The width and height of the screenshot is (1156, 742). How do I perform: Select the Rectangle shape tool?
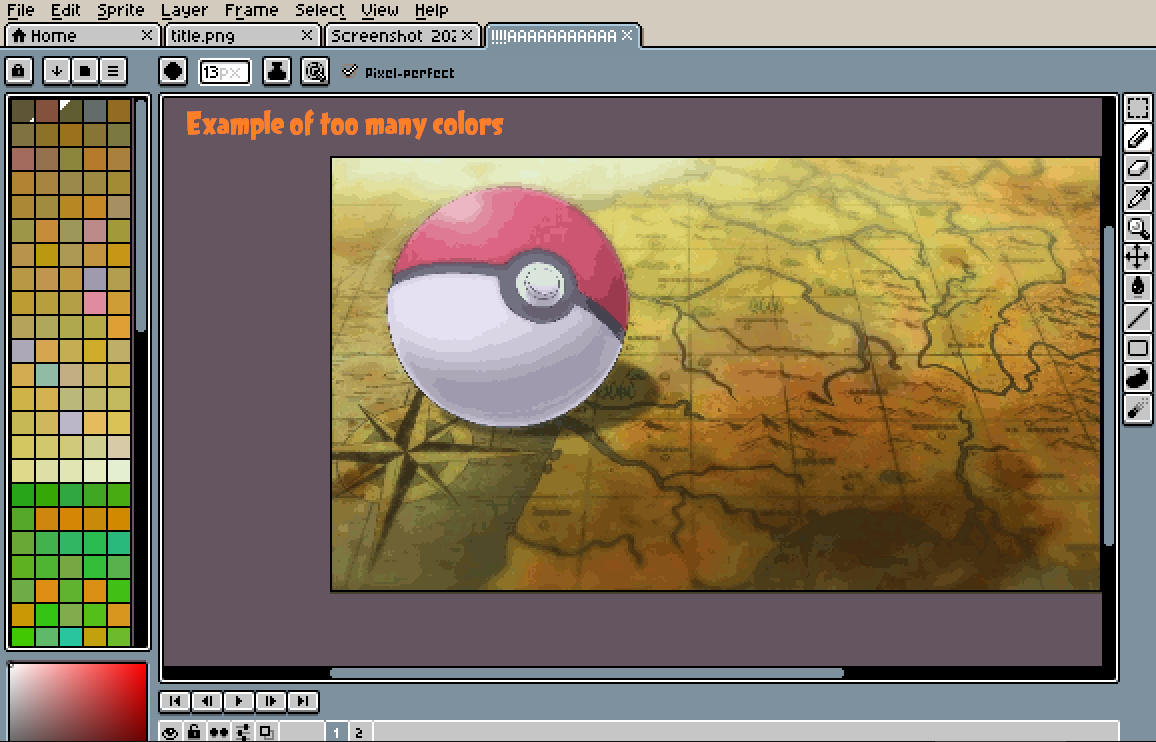pyautogui.click(x=1138, y=347)
